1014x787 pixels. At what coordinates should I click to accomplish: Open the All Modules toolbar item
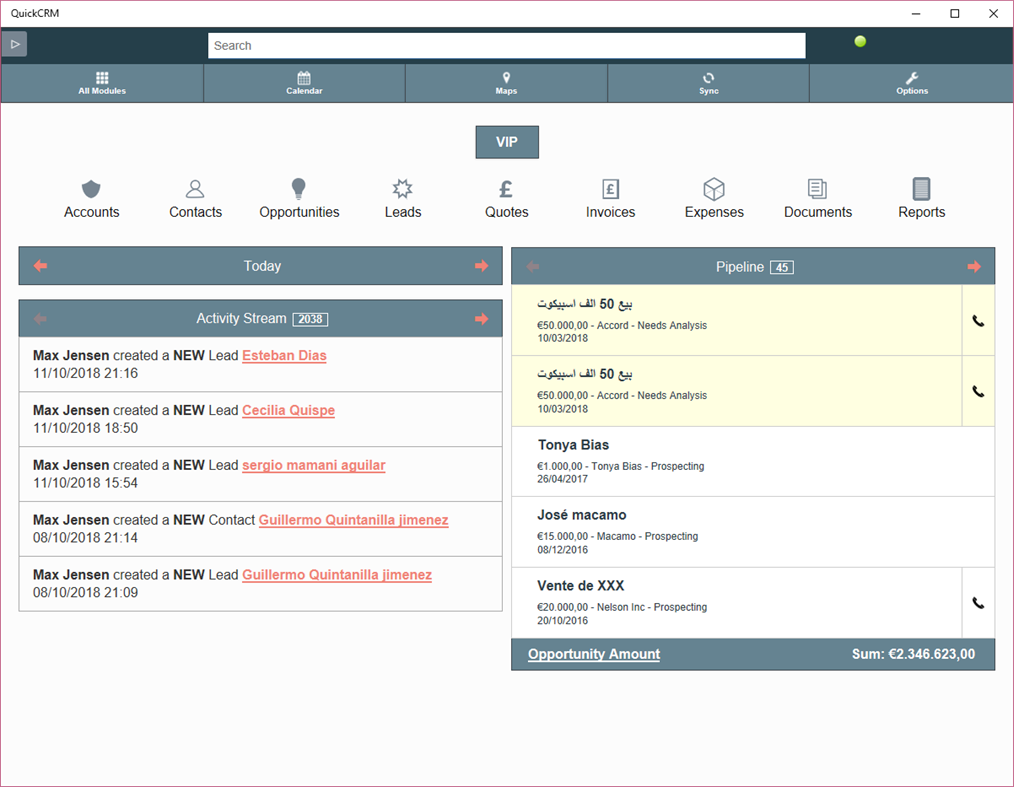(101, 82)
